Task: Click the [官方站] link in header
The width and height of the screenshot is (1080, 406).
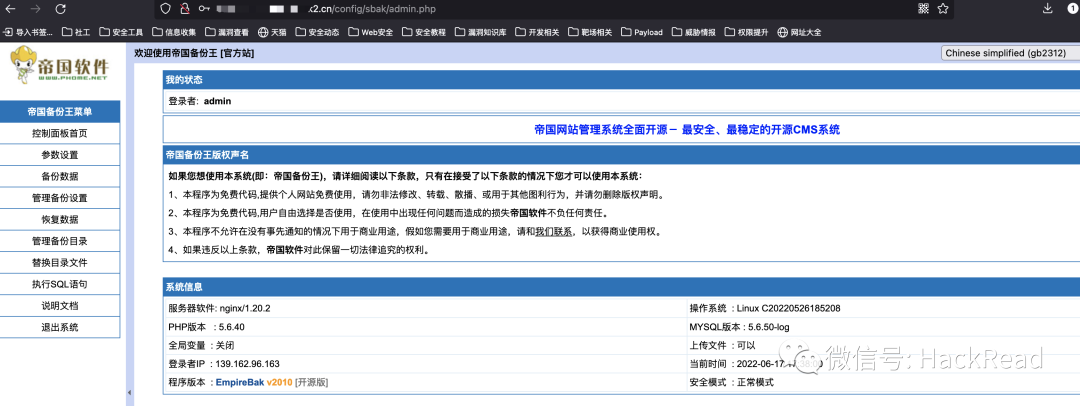Action: [236, 53]
